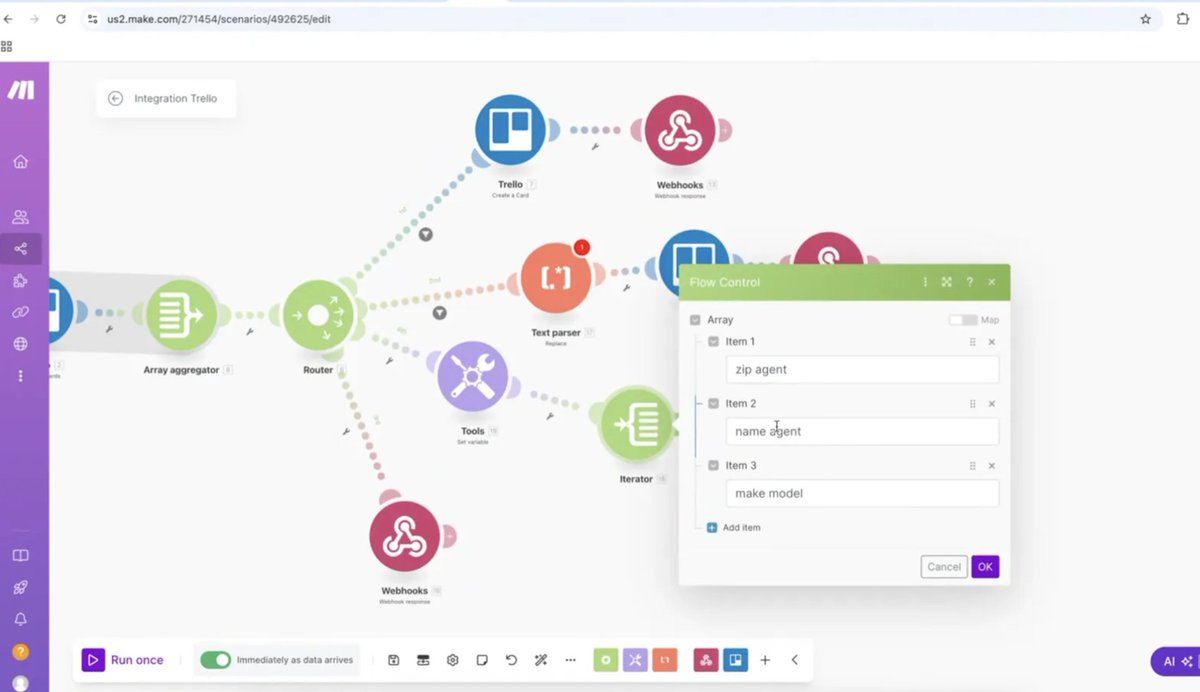
Task: Remove Item 1 with its X
Action: pos(992,342)
